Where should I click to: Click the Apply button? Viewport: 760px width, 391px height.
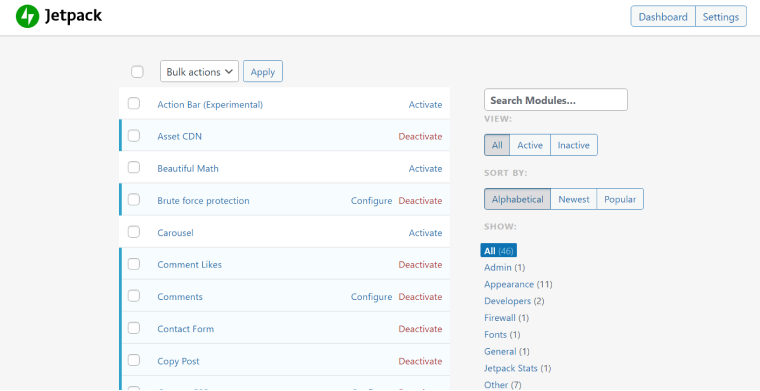coord(263,72)
